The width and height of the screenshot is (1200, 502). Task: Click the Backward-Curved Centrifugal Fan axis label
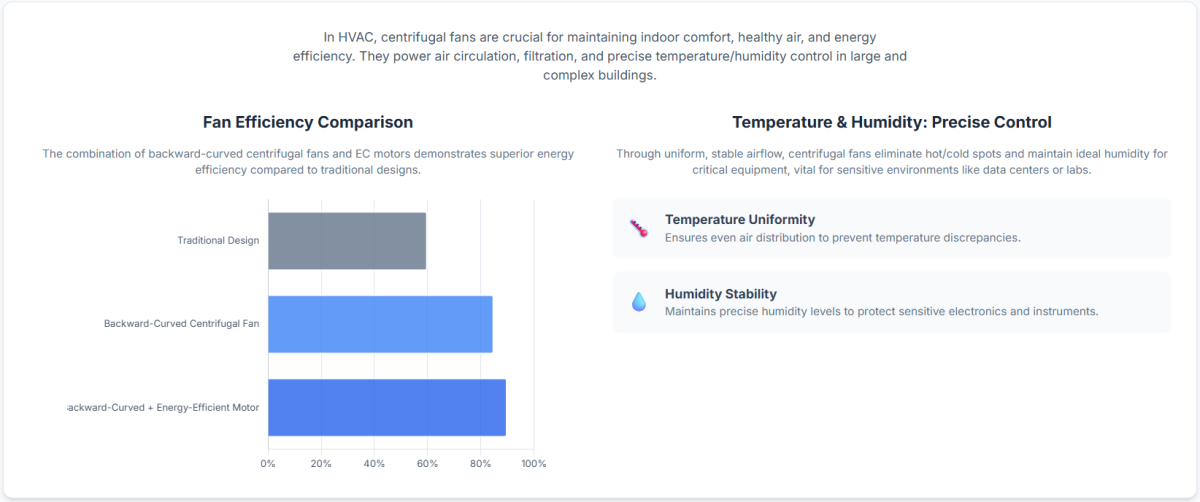coord(181,324)
